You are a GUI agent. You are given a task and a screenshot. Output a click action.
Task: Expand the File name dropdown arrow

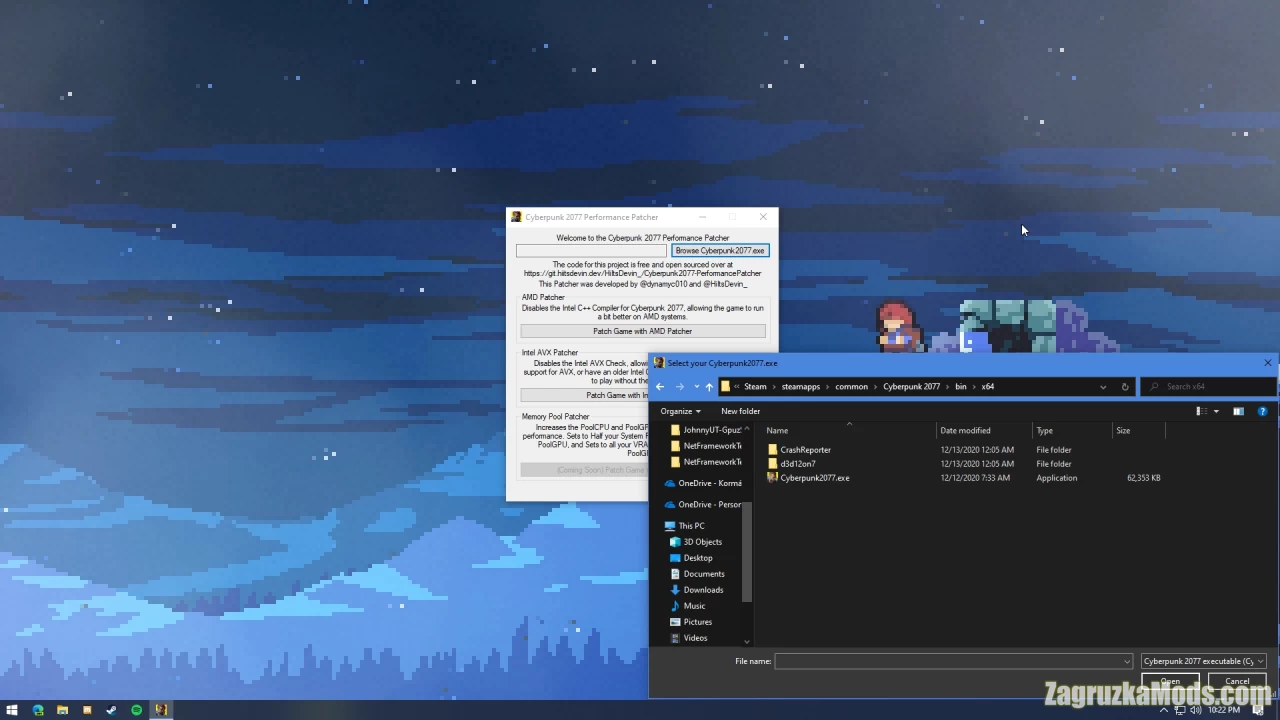point(1128,661)
